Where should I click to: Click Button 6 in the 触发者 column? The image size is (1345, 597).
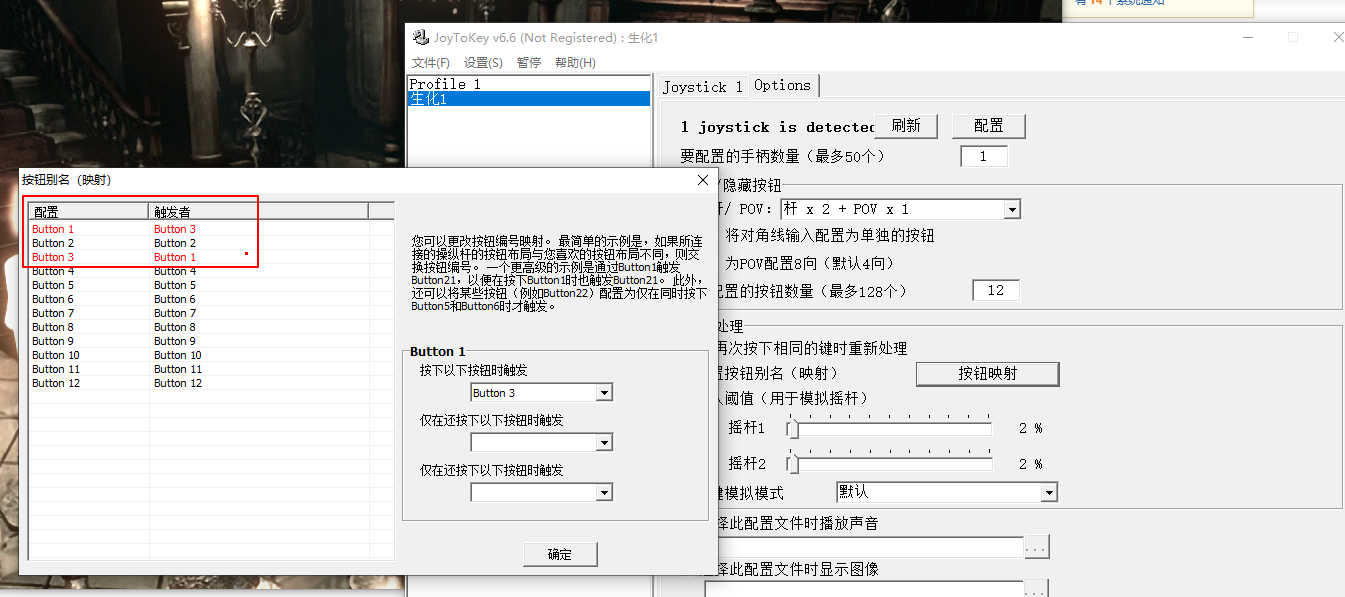tap(175, 299)
